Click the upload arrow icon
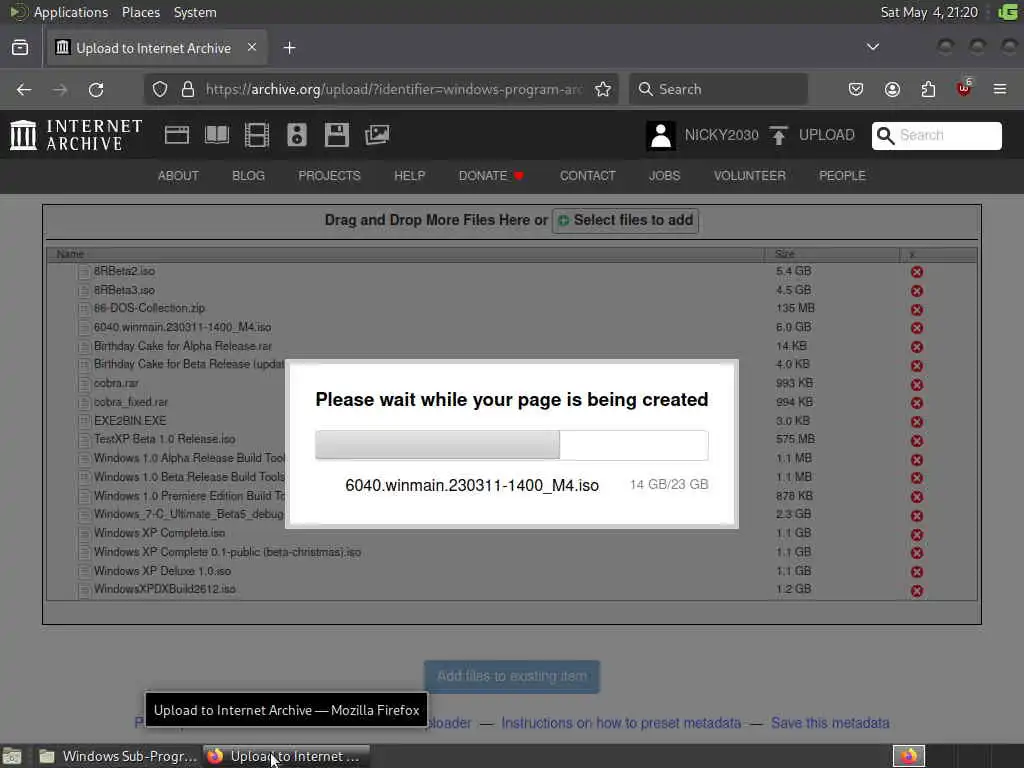This screenshot has height=768, width=1024. click(x=778, y=135)
